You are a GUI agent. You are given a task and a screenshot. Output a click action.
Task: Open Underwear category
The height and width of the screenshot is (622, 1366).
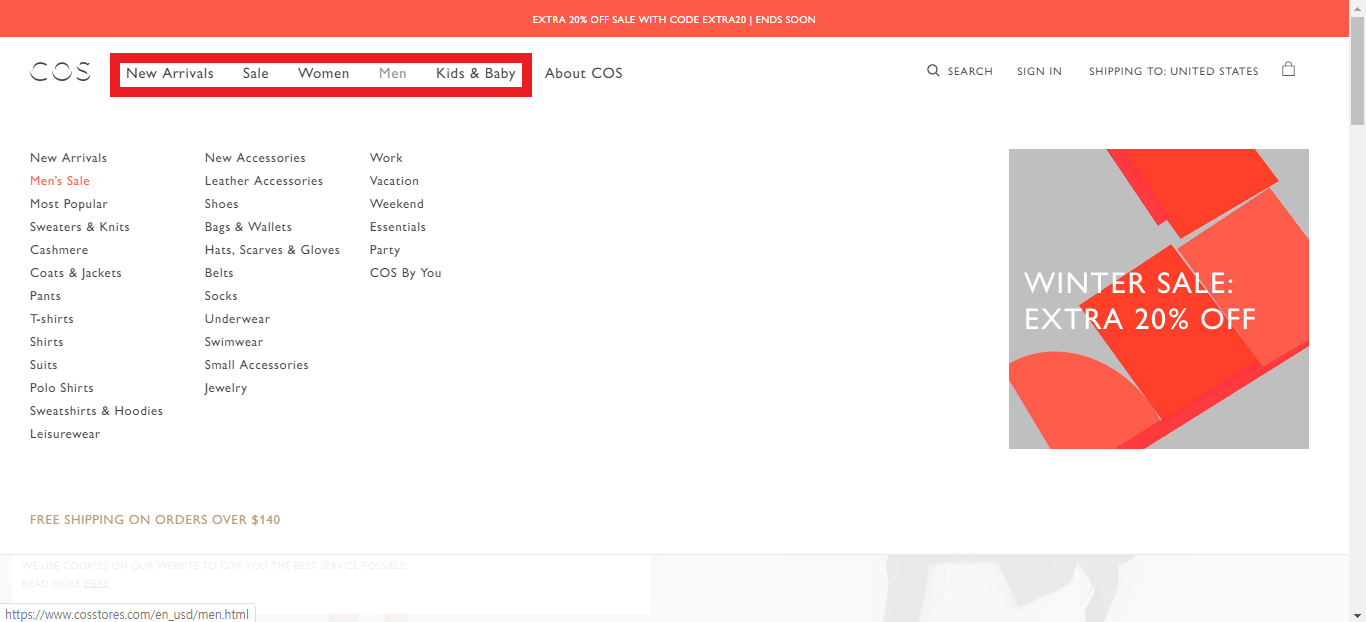237,319
